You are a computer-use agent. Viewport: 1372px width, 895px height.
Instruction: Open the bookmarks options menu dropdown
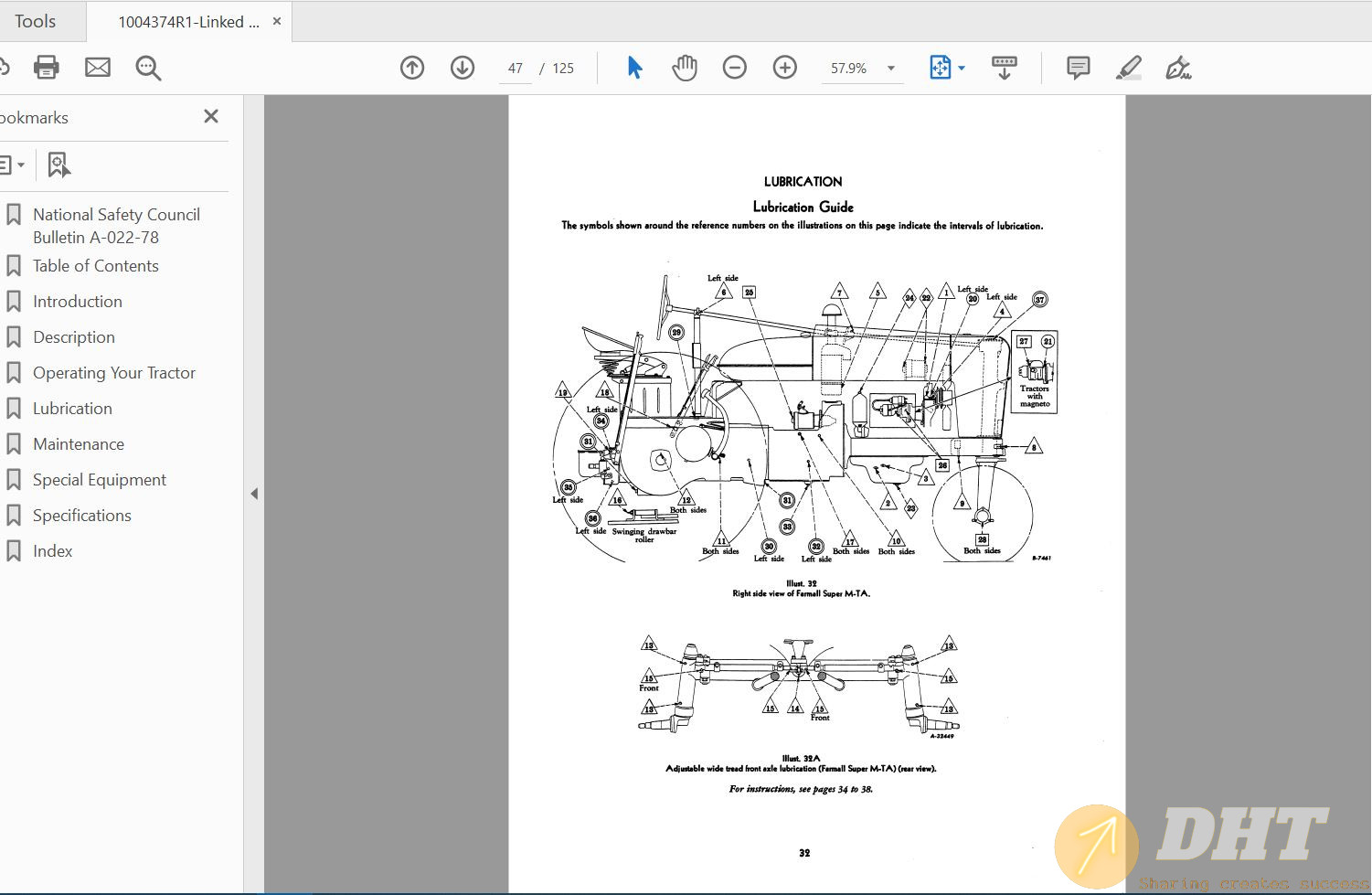tap(12, 165)
